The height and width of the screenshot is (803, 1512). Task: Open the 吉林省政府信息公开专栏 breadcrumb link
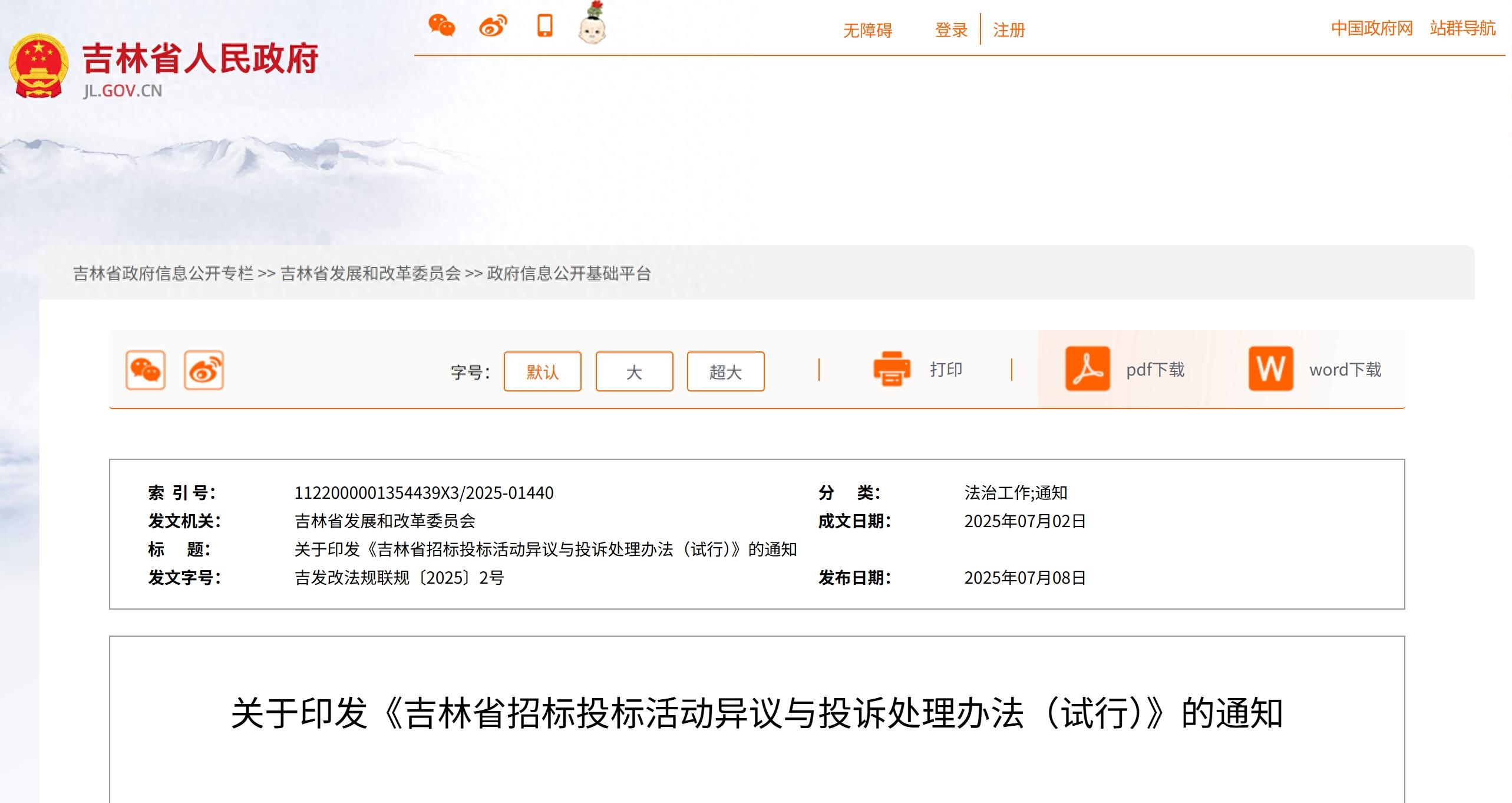coord(164,274)
